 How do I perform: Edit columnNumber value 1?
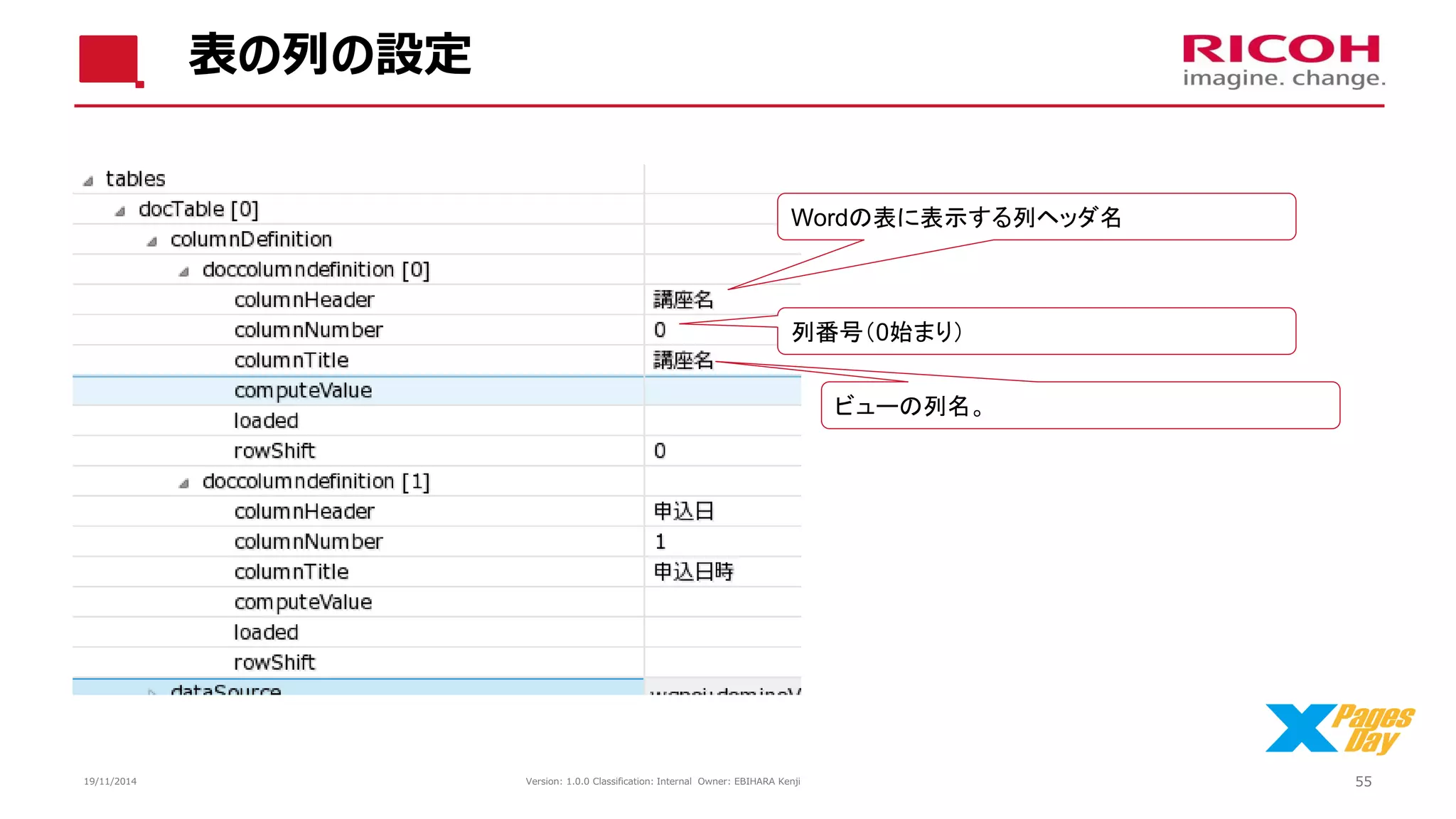[x=660, y=542]
